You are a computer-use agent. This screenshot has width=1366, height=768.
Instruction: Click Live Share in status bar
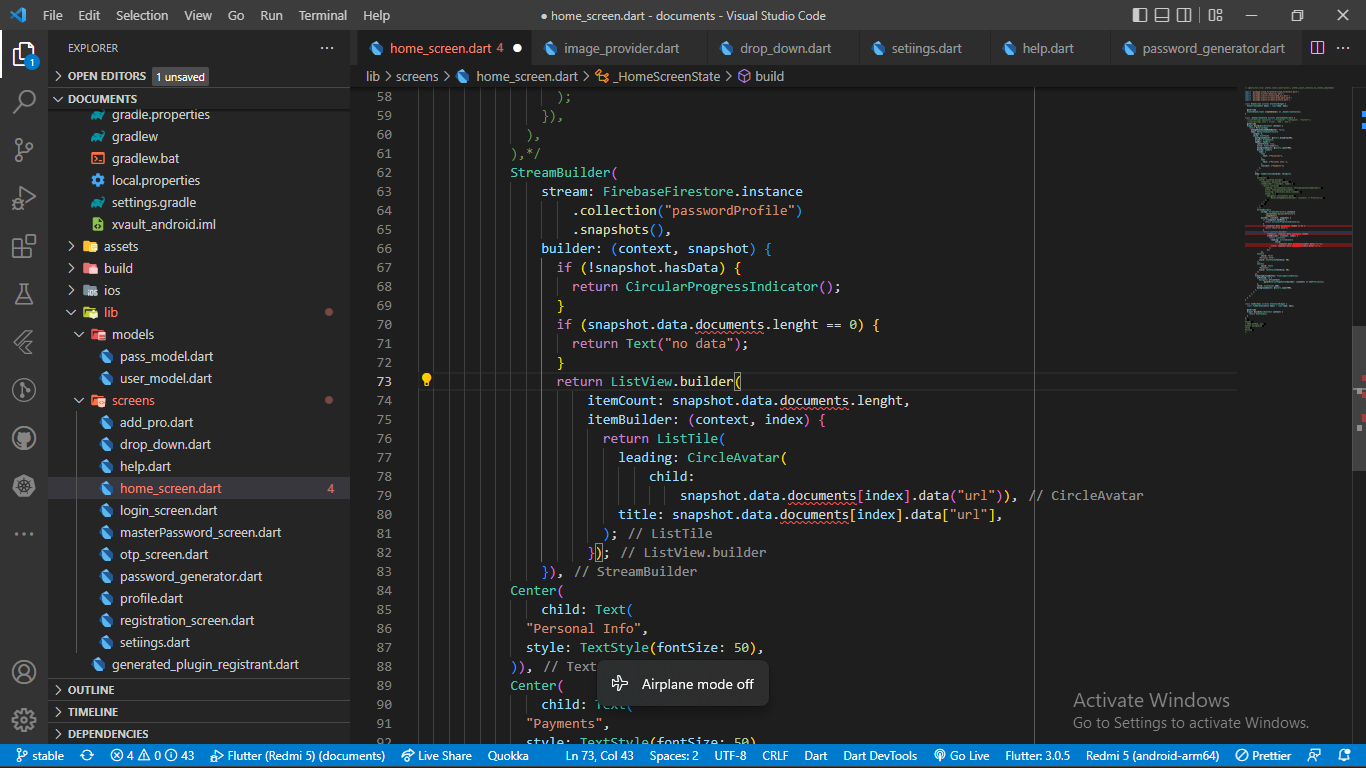tap(436, 756)
